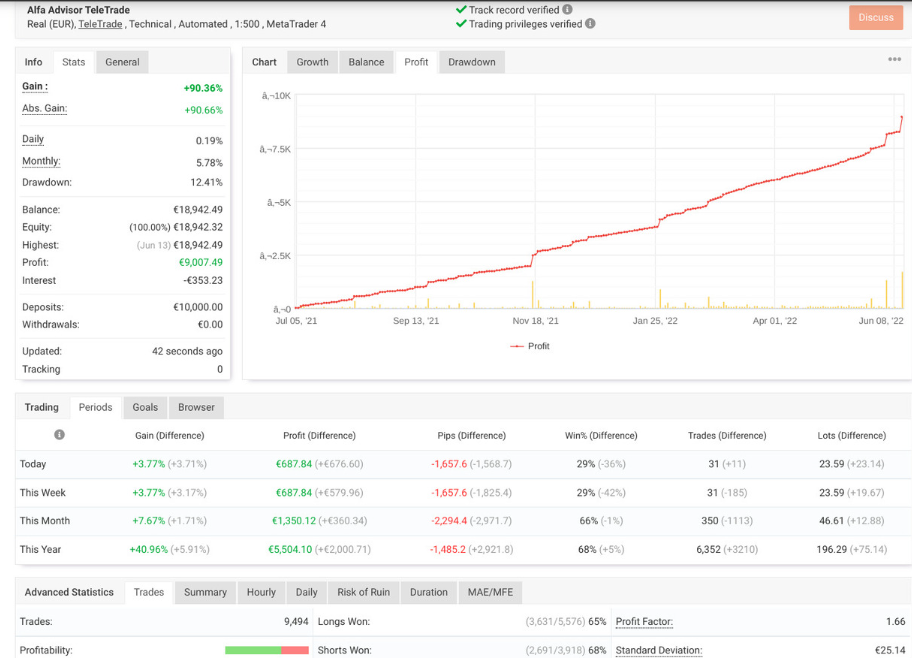This screenshot has height=658, width=912.
Task: Open the Drawdown chart tab
Action: (x=472, y=61)
